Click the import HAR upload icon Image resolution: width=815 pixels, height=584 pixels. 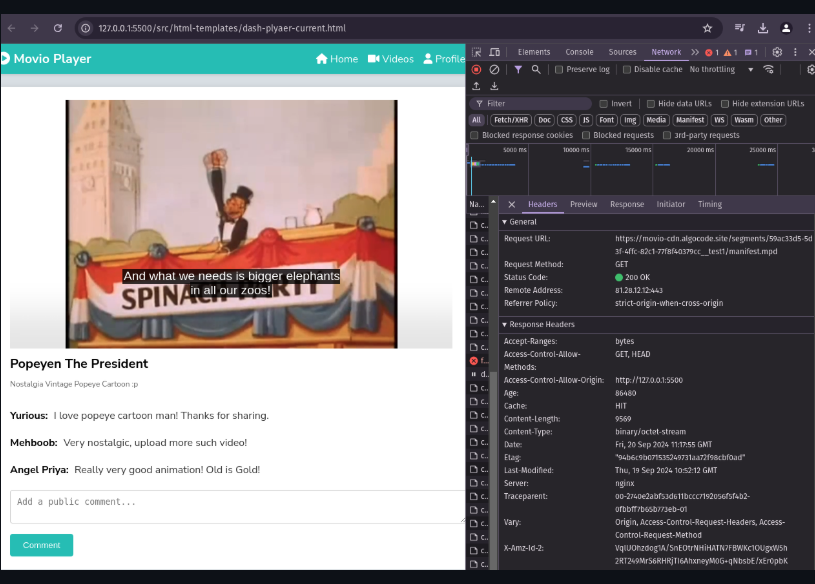click(477, 86)
